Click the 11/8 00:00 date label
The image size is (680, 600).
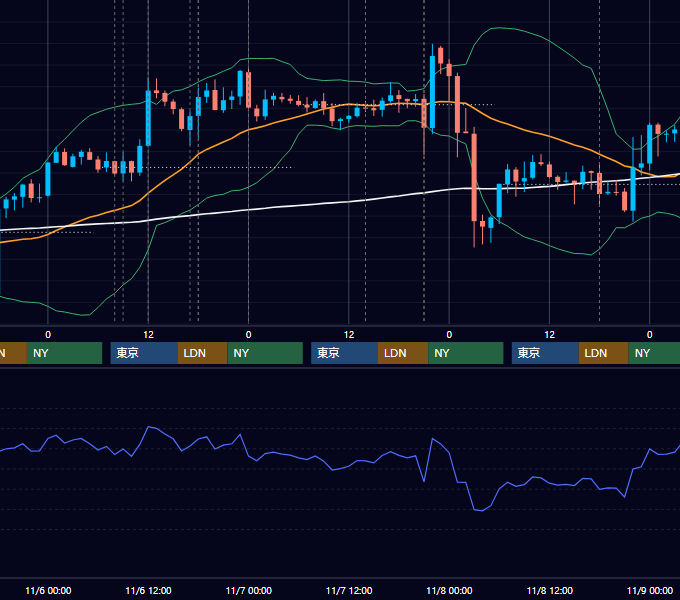[x=449, y=590]
